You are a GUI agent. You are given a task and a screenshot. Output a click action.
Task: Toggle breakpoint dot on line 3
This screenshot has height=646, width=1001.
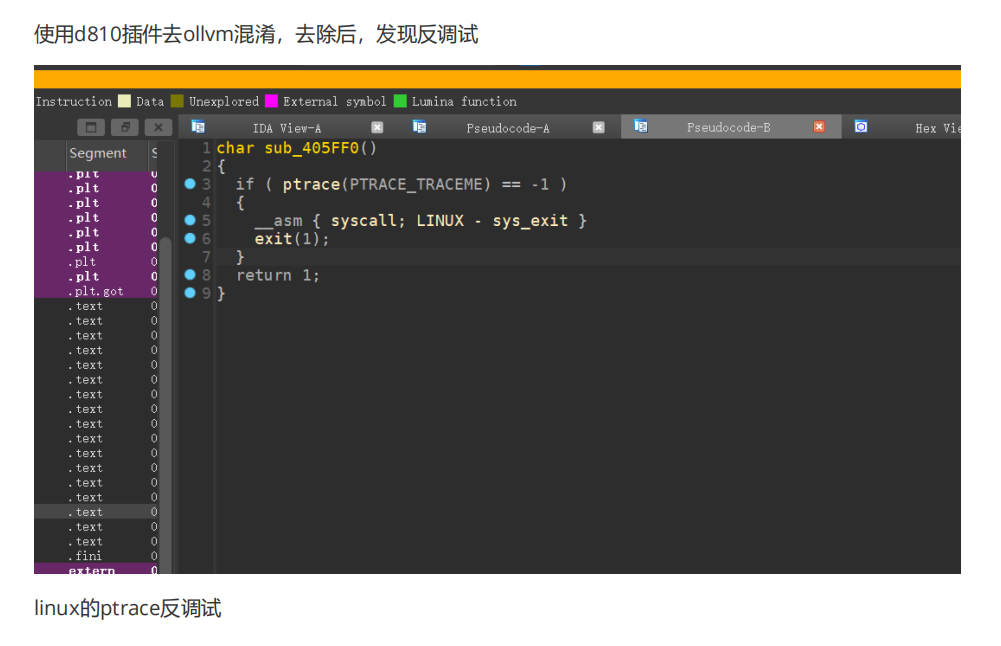[190, 184]
